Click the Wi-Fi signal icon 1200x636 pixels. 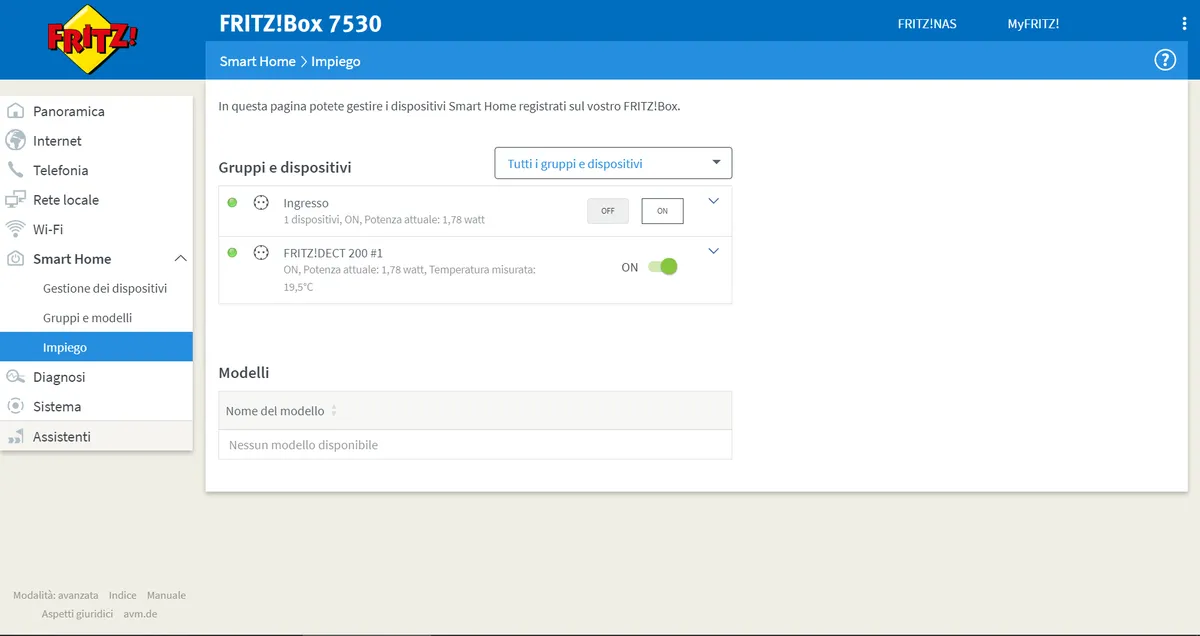coord(15,229)
